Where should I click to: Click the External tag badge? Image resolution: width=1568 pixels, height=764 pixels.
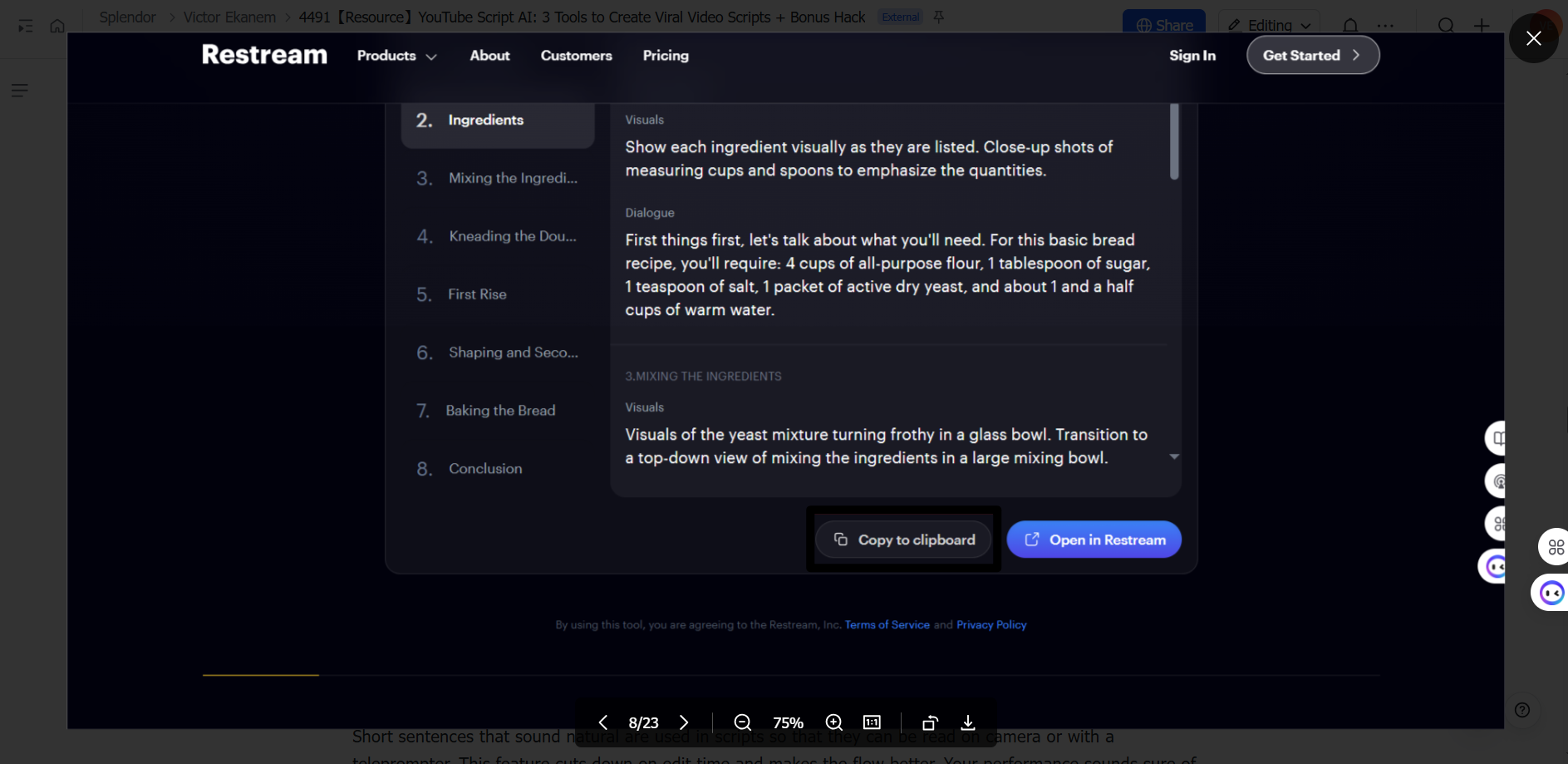[x=901, y=17]
